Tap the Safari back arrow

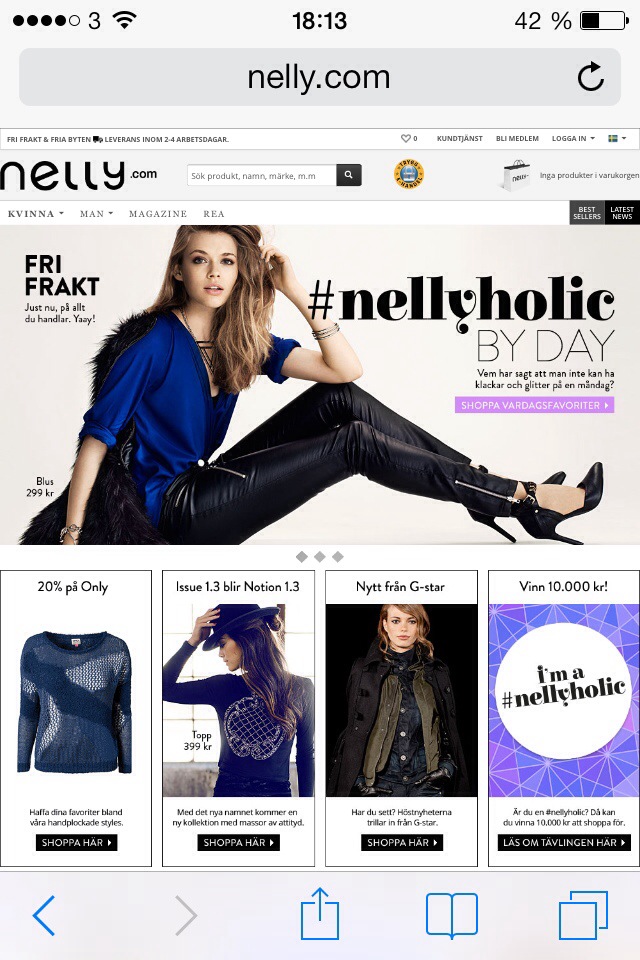[x=43, y=915]
